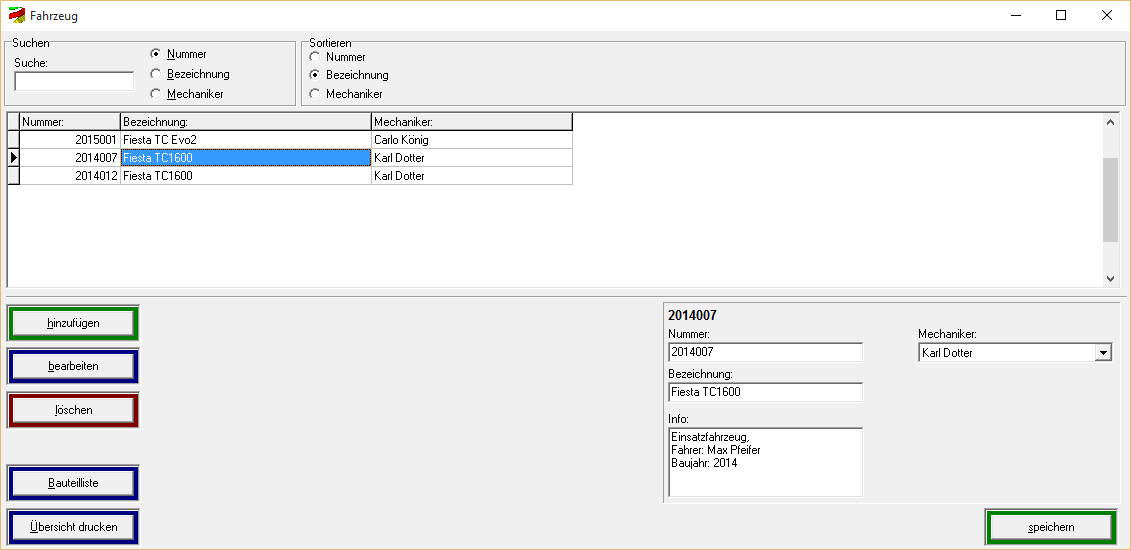Click row selector of row 2014012
1131x550 pixels.
[x=14, y=176]
